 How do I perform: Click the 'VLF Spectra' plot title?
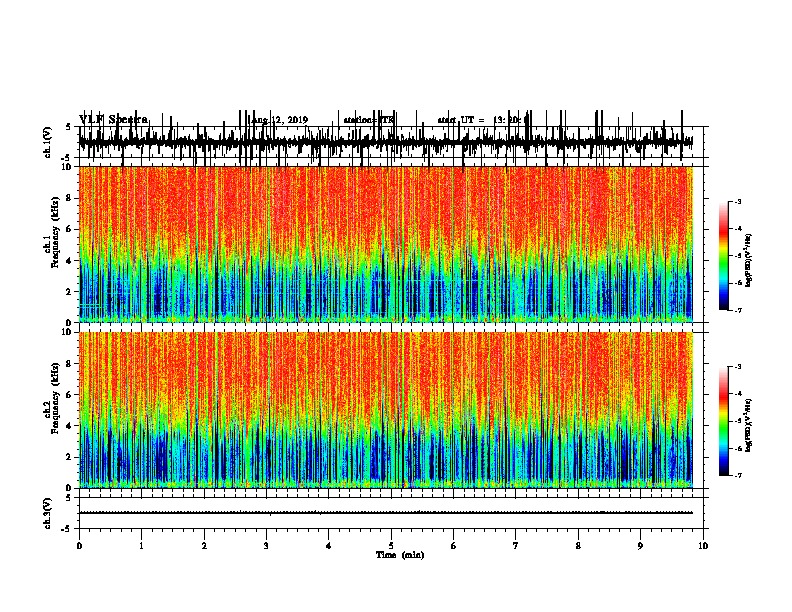[x=113, y=119]
